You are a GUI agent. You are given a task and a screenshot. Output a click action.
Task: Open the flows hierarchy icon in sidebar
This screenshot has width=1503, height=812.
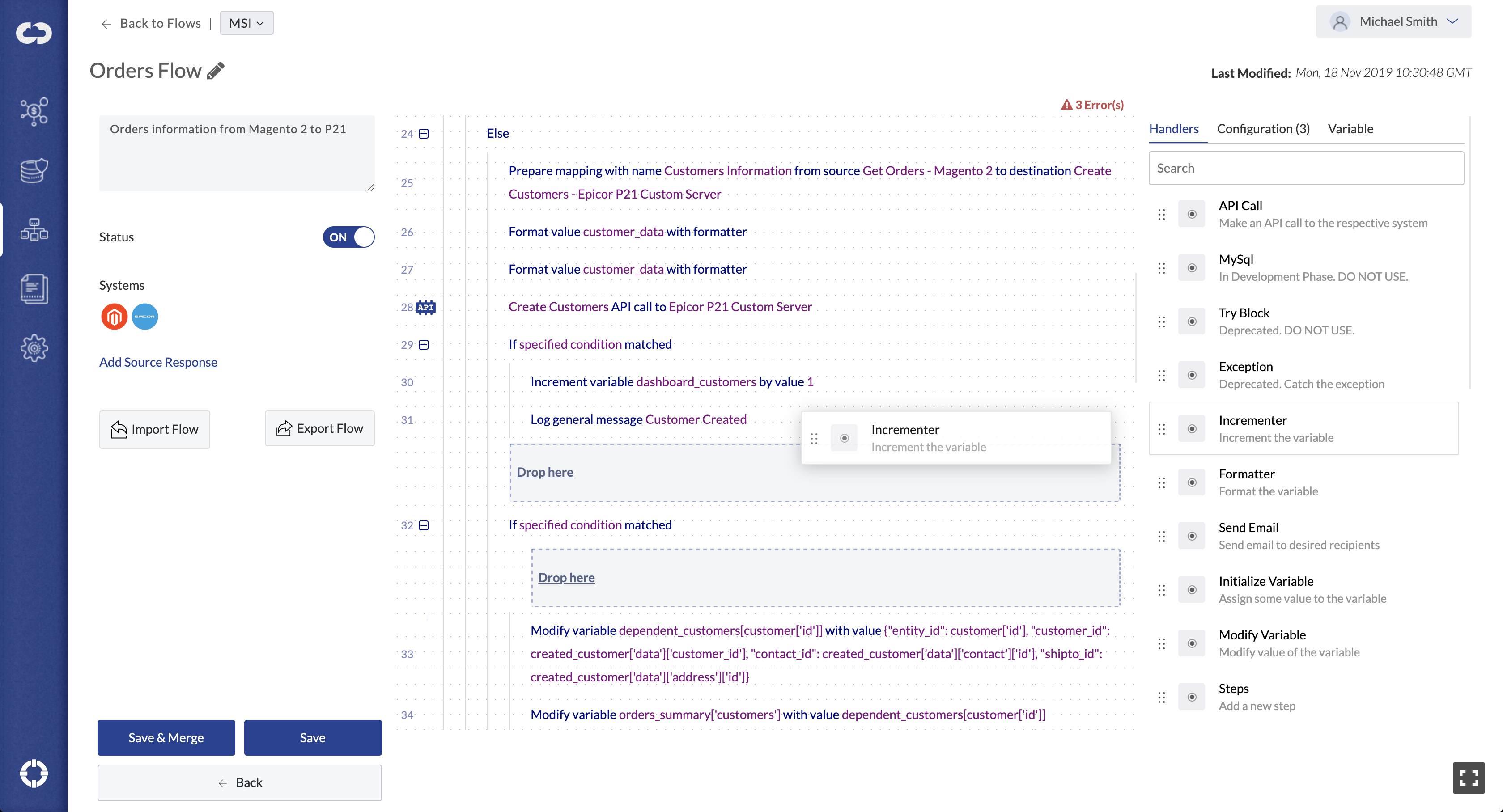pyautogui.click(x=34, y=229)
